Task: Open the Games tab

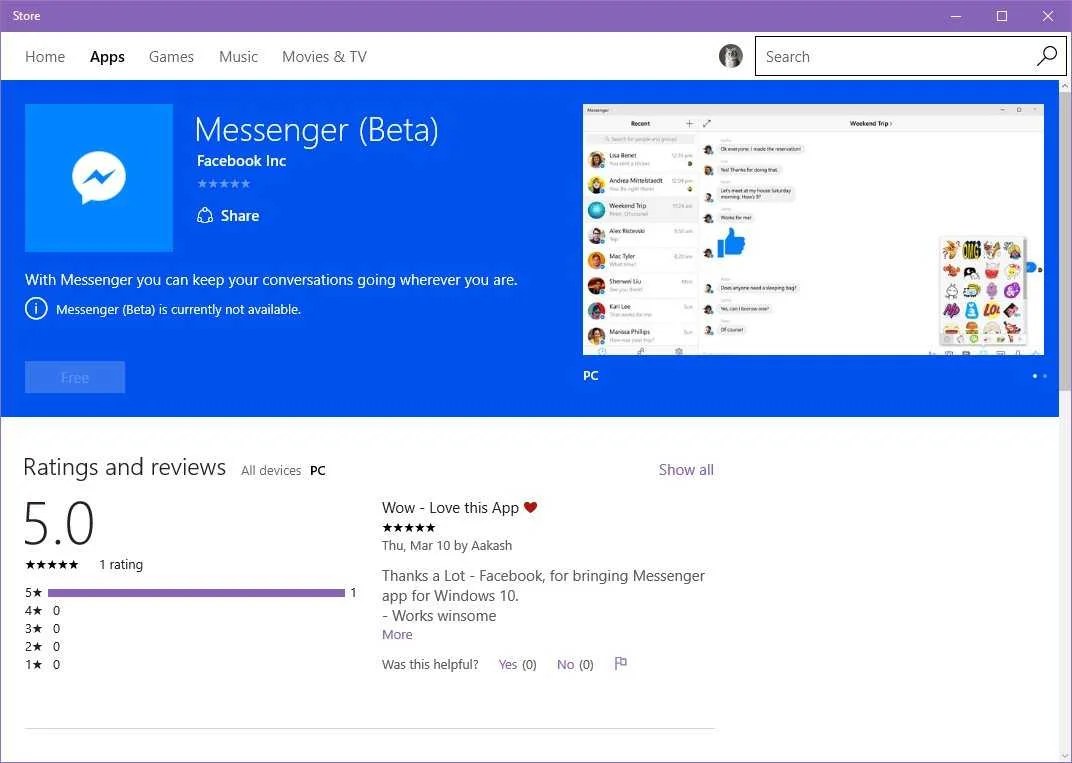Action: coord(172,57)
